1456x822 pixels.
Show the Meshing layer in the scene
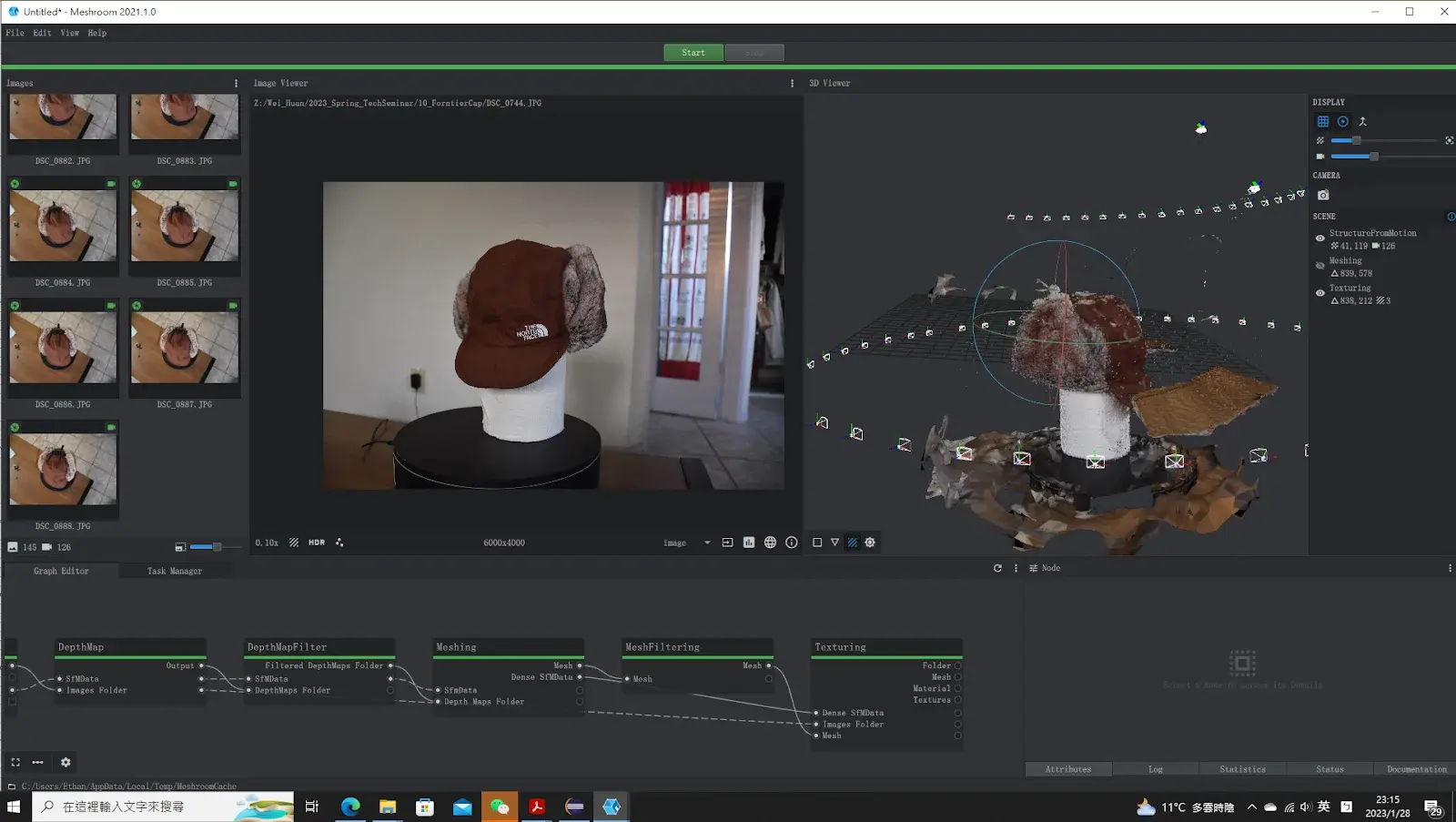pos(1320,266)
